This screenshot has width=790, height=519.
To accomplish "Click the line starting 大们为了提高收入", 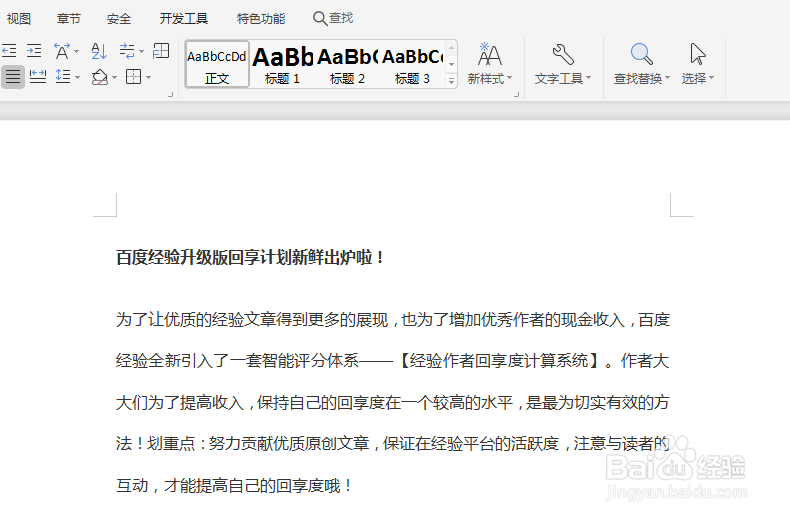I will point(392,402).
